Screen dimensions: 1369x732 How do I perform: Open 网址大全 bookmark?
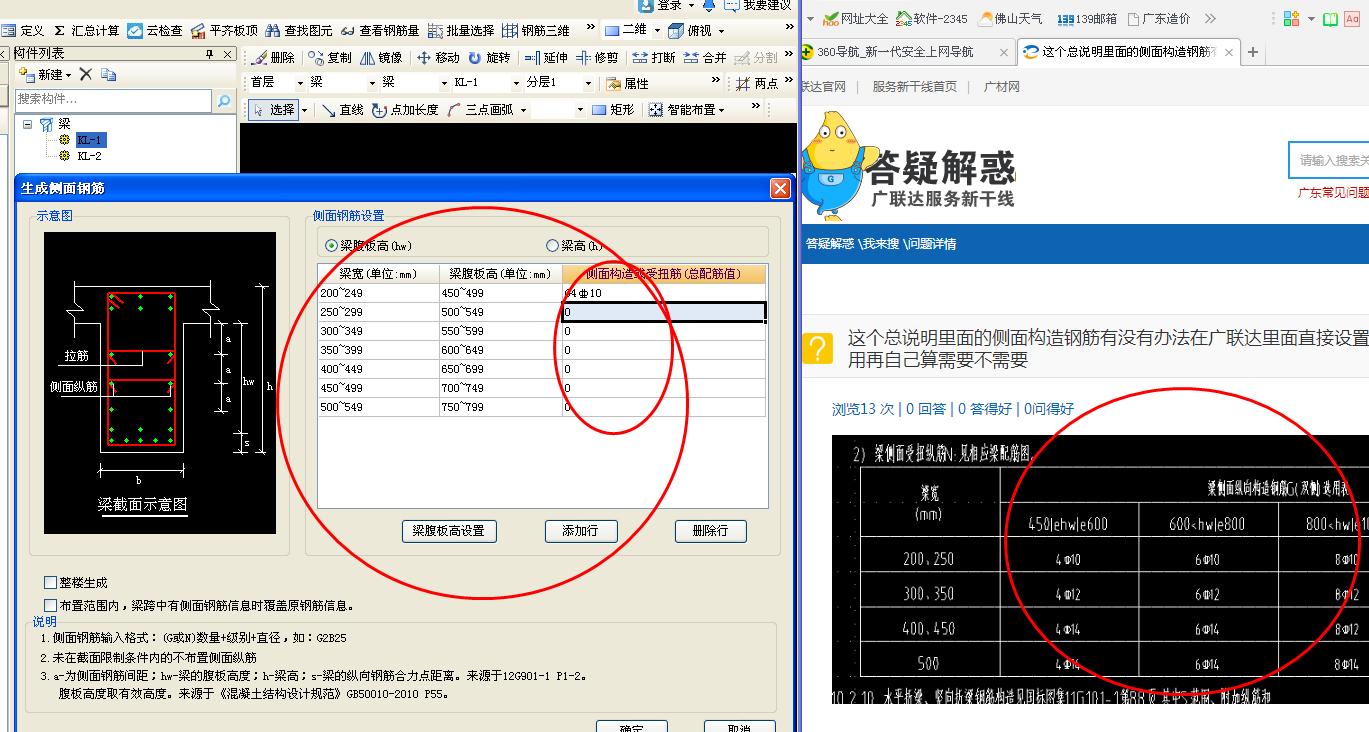(855, 19)
